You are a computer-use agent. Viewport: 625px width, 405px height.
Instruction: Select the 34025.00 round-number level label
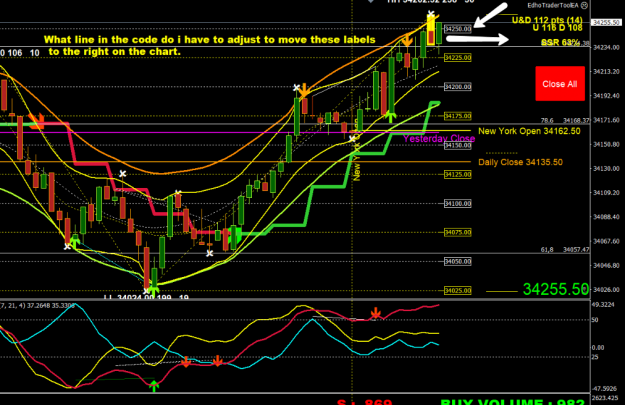point(458,290)
